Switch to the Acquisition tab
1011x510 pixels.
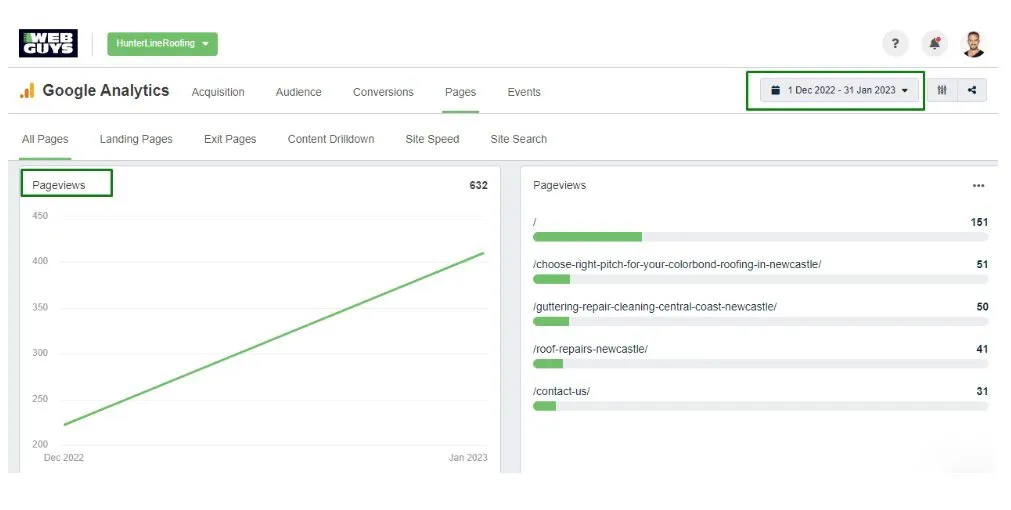point(218,92)
